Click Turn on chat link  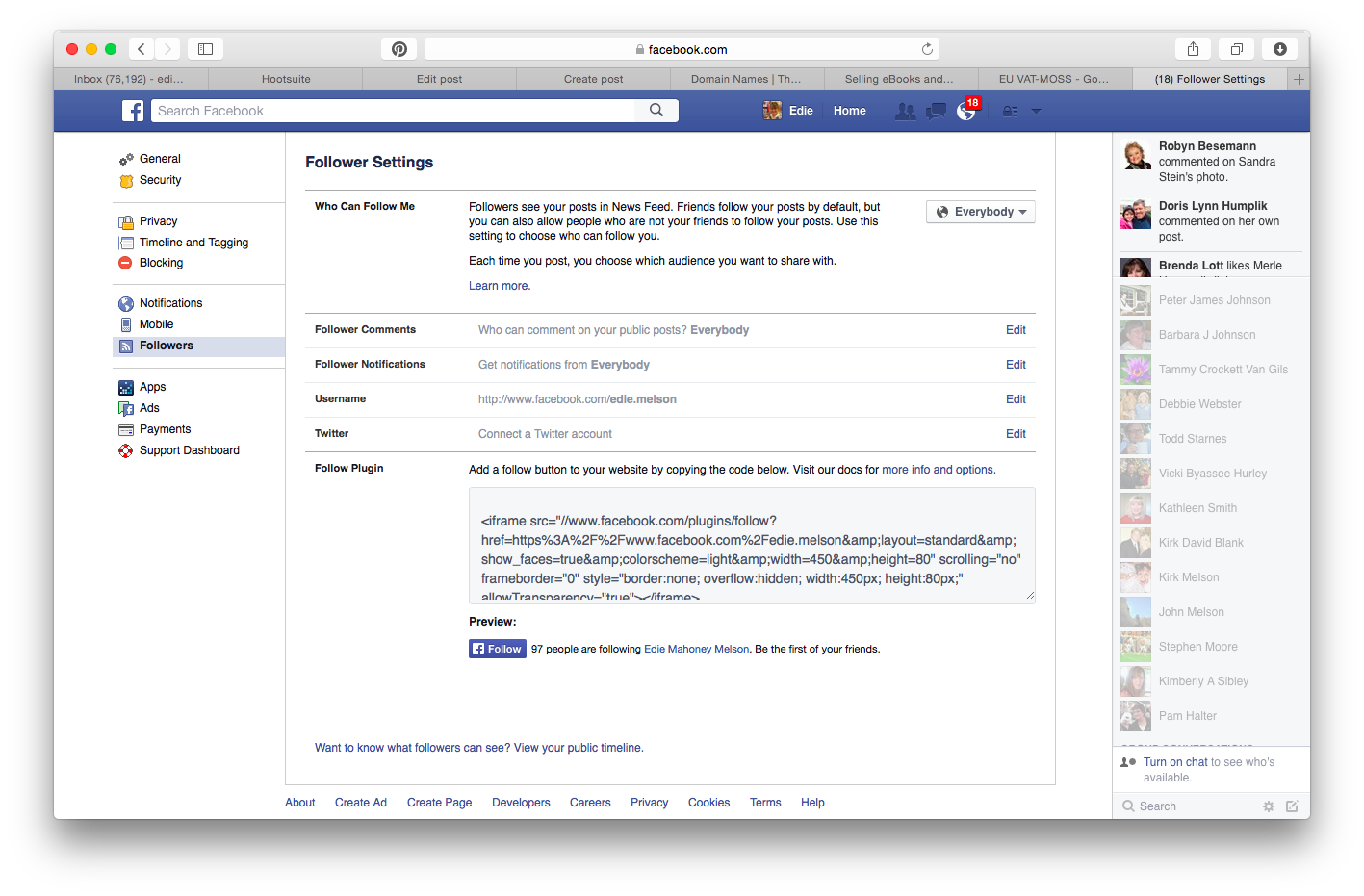1175,762
